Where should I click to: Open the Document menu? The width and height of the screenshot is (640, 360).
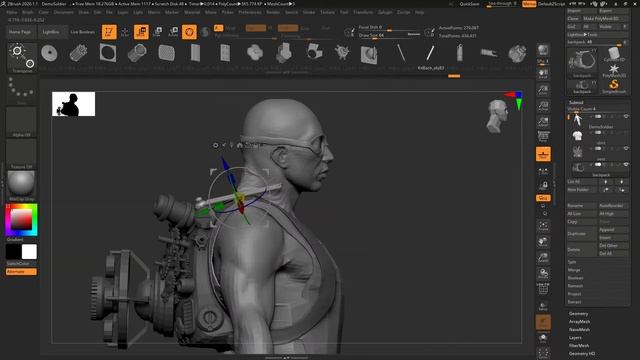point(64,13)
